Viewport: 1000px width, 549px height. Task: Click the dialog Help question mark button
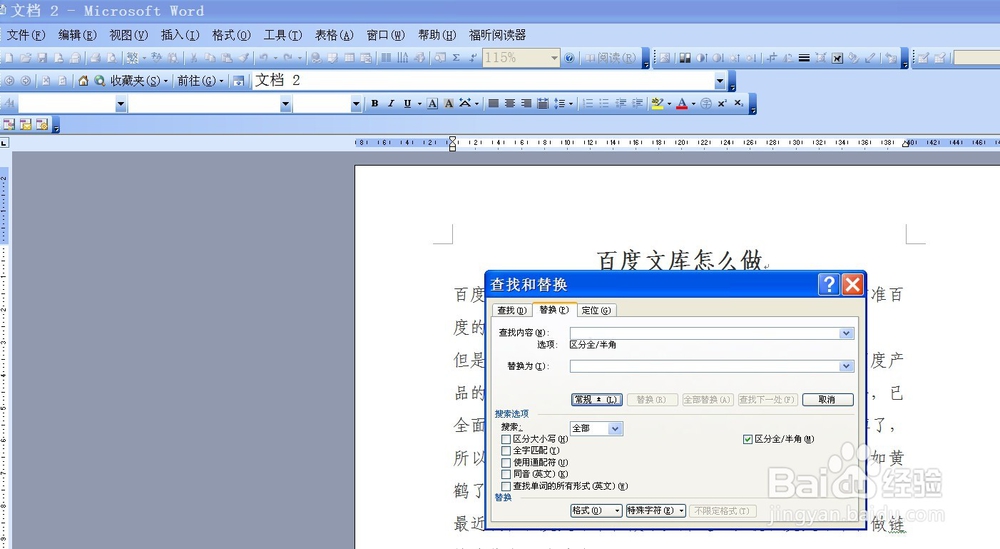point(828,284)
